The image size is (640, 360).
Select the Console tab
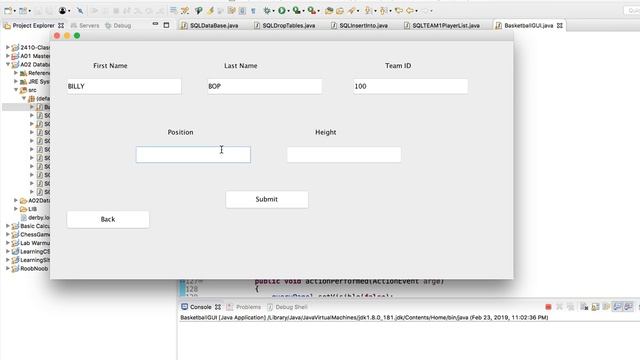coord(200,307)
